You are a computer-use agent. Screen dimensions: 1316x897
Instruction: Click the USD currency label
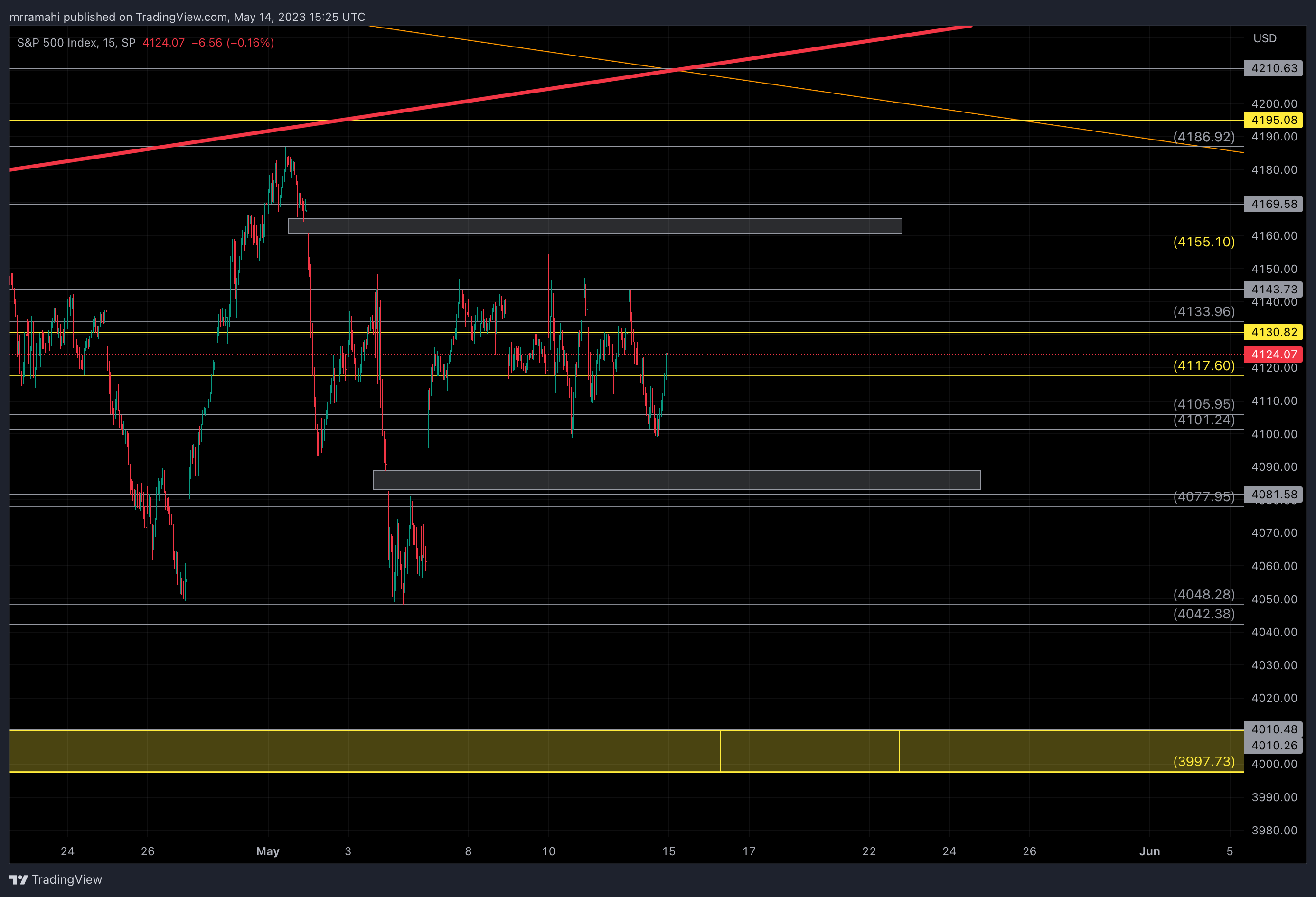[1264, 38]
